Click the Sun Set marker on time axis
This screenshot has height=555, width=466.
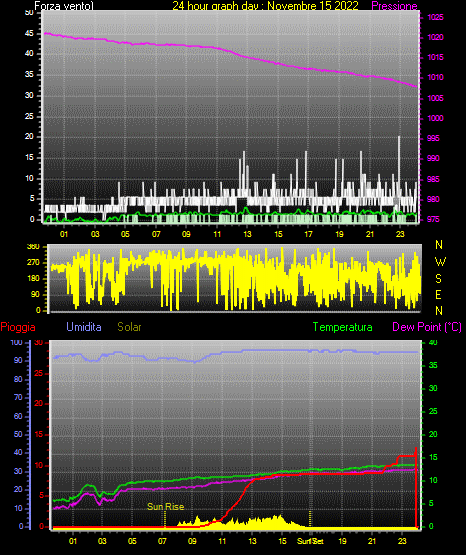click(310, 541)
